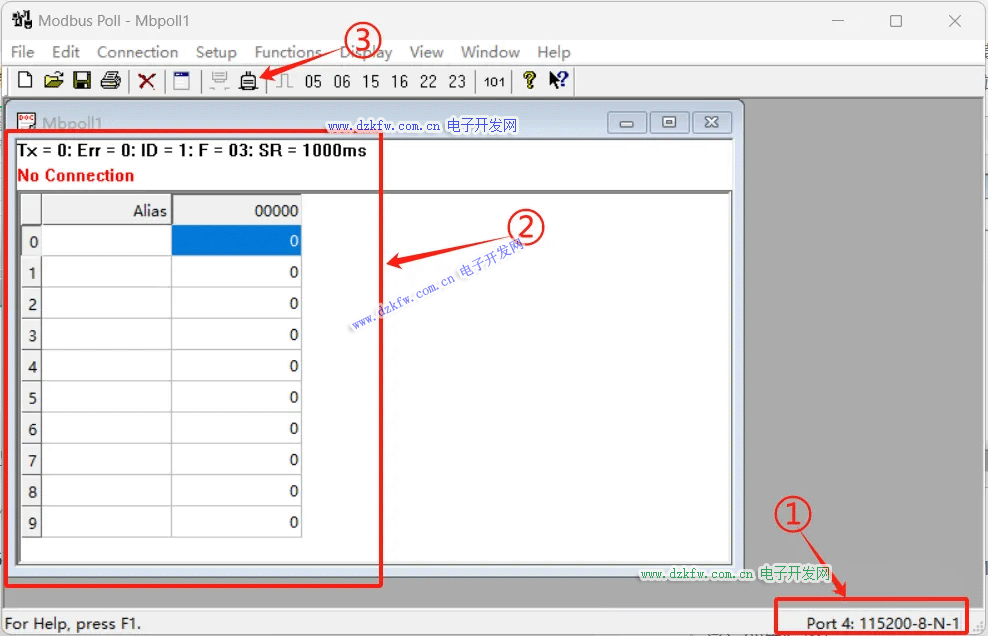Image resolution: width=988 pixels, height=636 pixels.
Task: Select function 06 write single register
Action: click(342, 81)
